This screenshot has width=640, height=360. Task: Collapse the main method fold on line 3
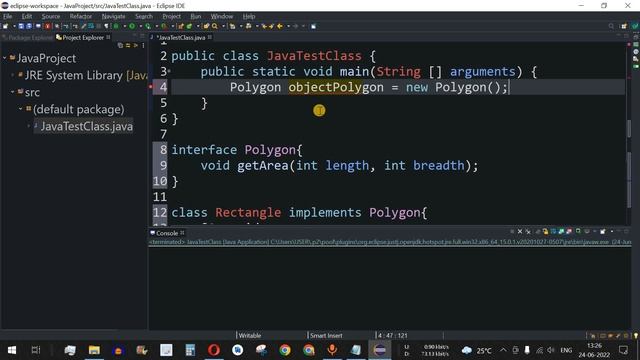pos(169,71)
